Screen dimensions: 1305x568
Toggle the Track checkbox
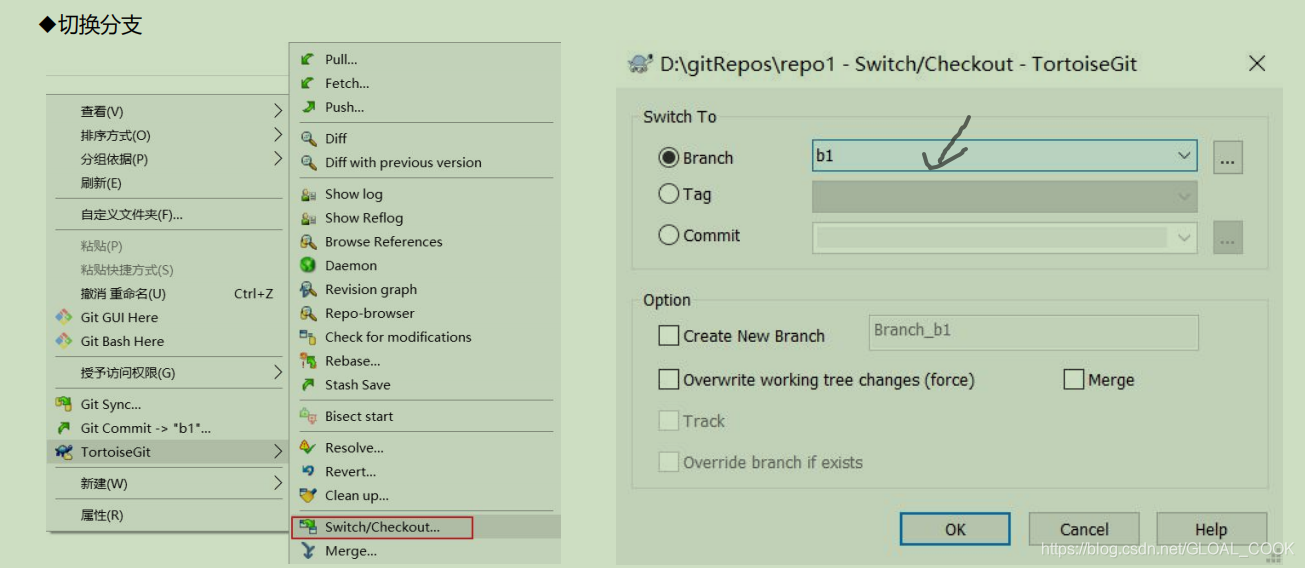click(x=669, y=421)
